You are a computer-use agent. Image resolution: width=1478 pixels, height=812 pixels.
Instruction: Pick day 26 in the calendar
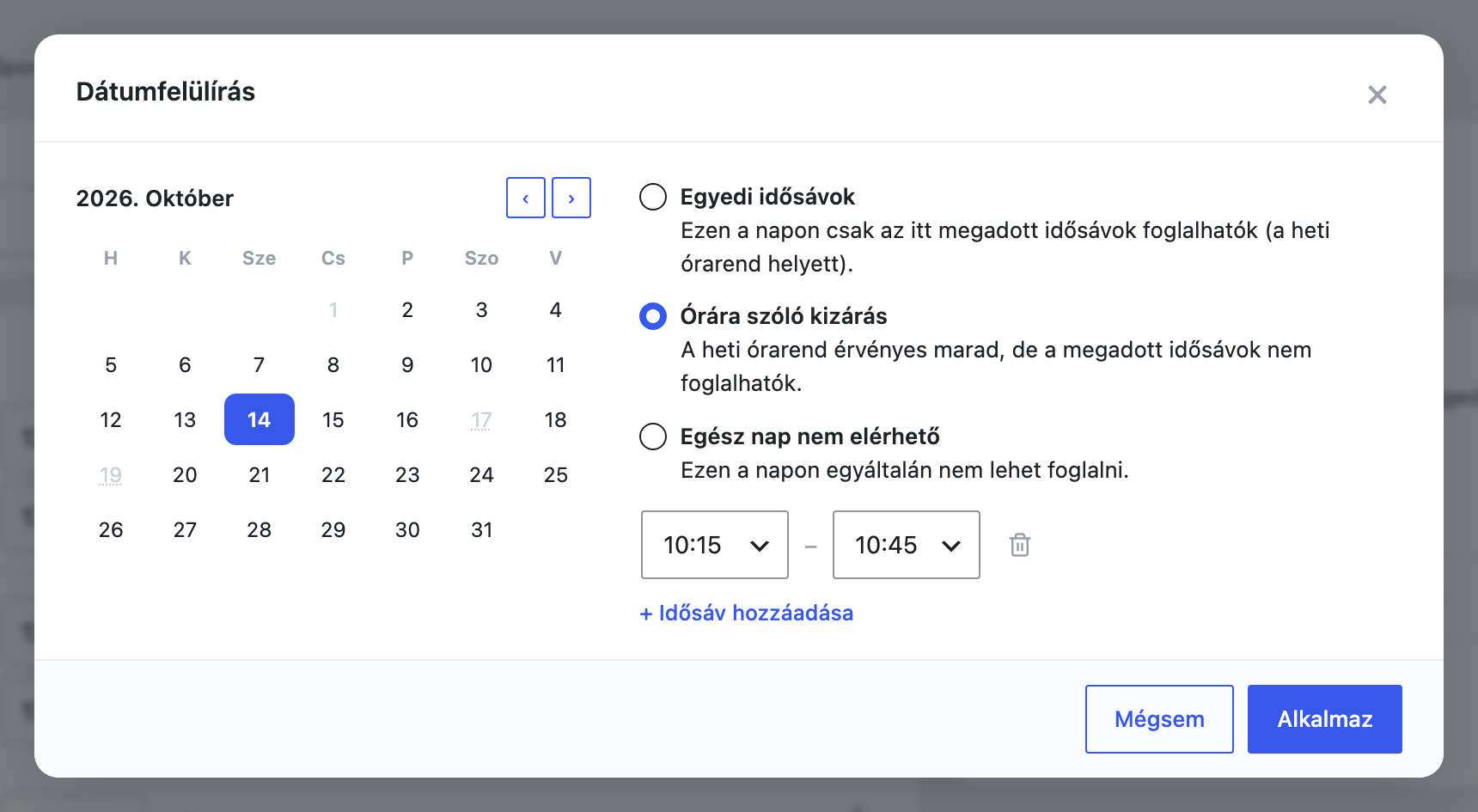pyautogui.click(x=111, y=529)
